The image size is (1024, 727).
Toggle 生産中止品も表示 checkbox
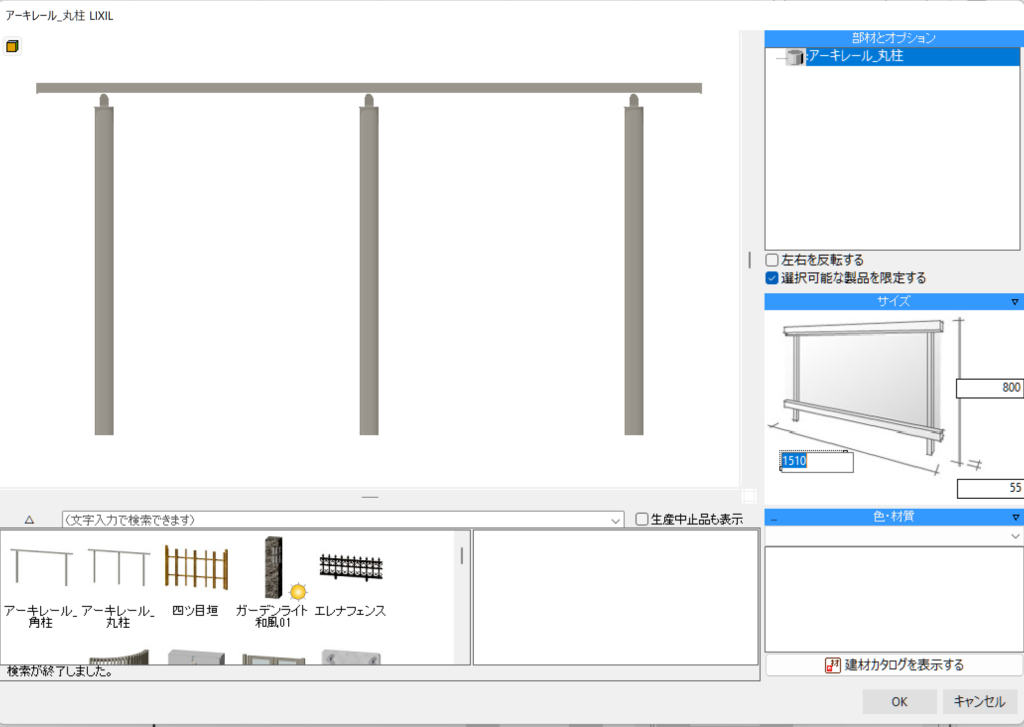[x=642, y=519]
